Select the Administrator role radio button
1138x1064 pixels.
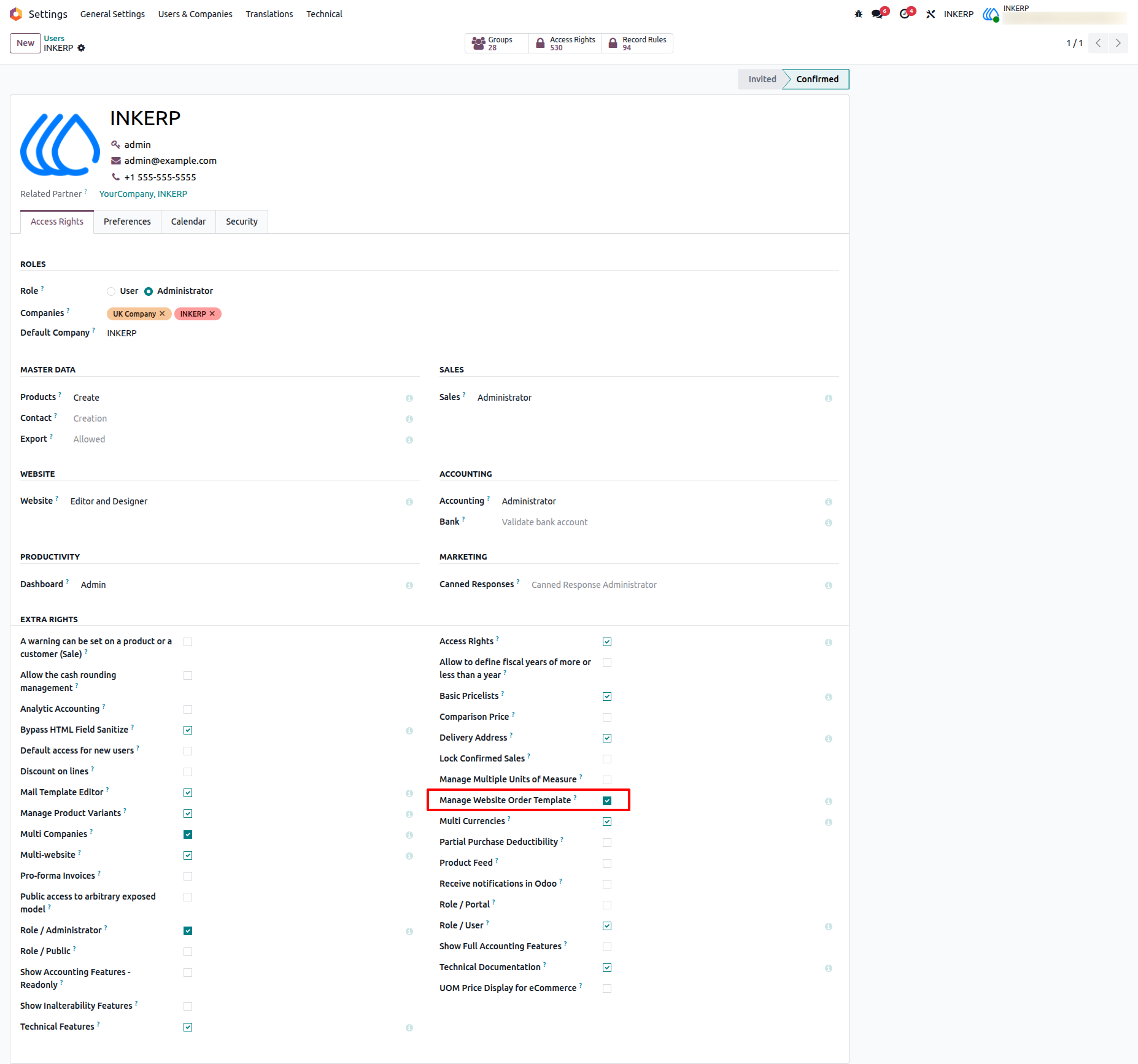click(149, 291)
